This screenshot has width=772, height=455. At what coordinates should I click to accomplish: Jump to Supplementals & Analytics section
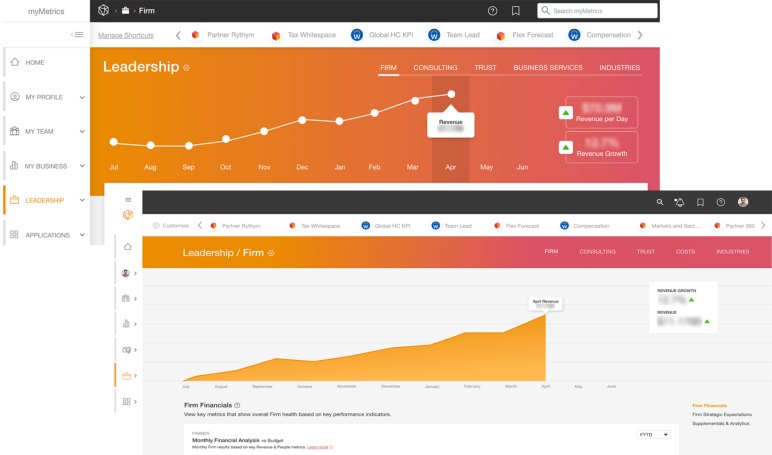tap(721, 423)
